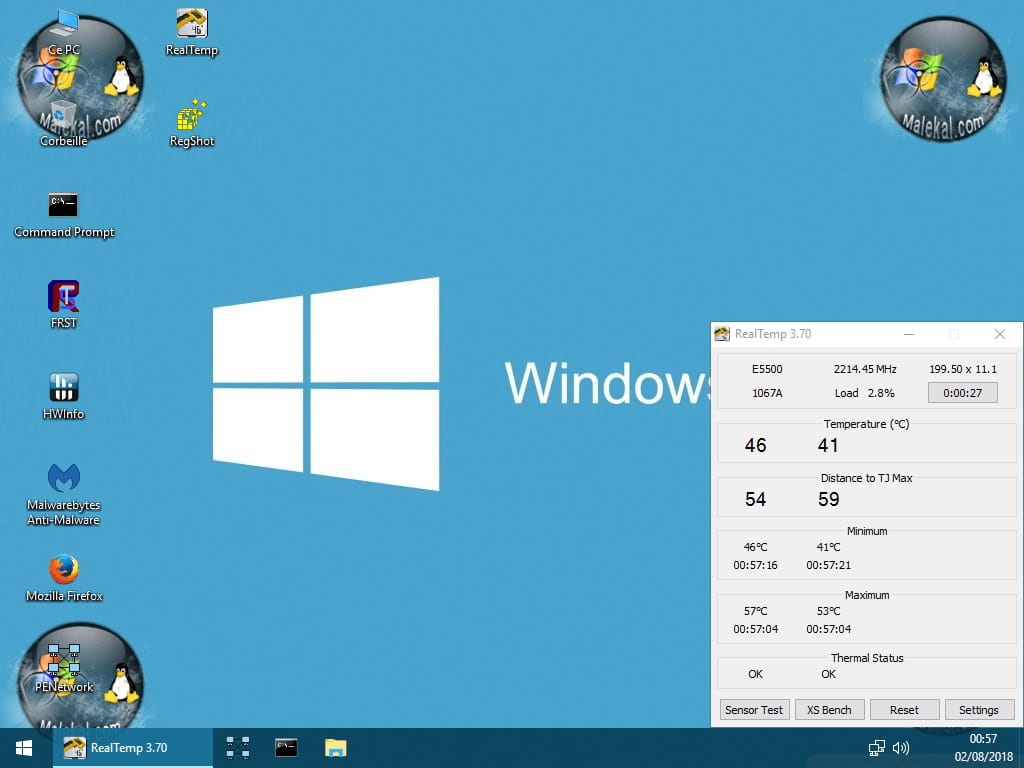Select the HWInfo desktop icon
This screenshot has width=1024, height=768.
pyautogui.click(x=63, y=396)
